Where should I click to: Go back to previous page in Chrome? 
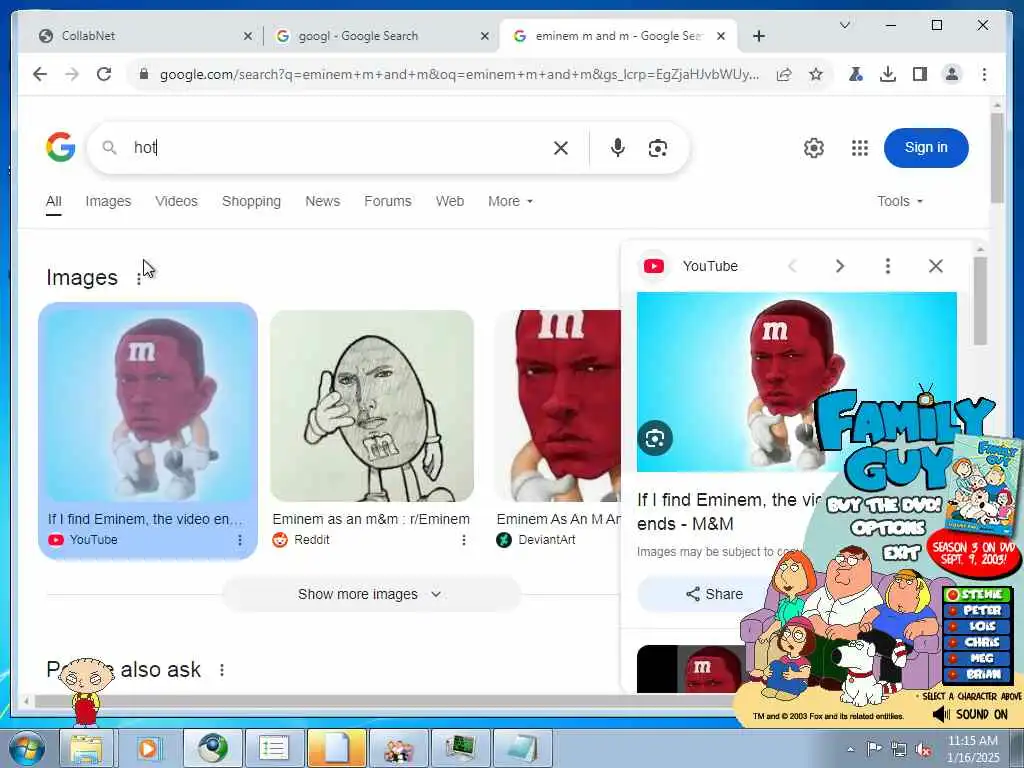(x=40, y=74)
